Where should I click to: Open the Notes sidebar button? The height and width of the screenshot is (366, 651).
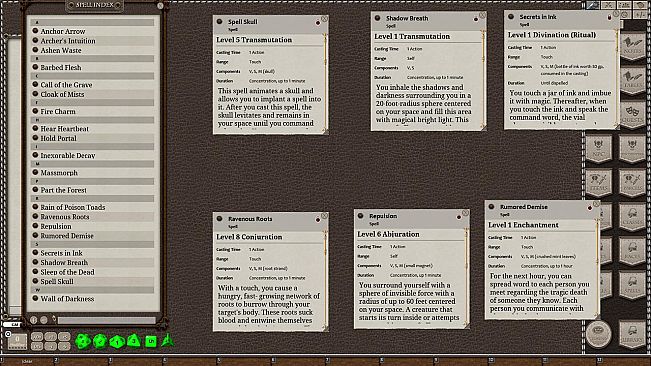(632, 46)
